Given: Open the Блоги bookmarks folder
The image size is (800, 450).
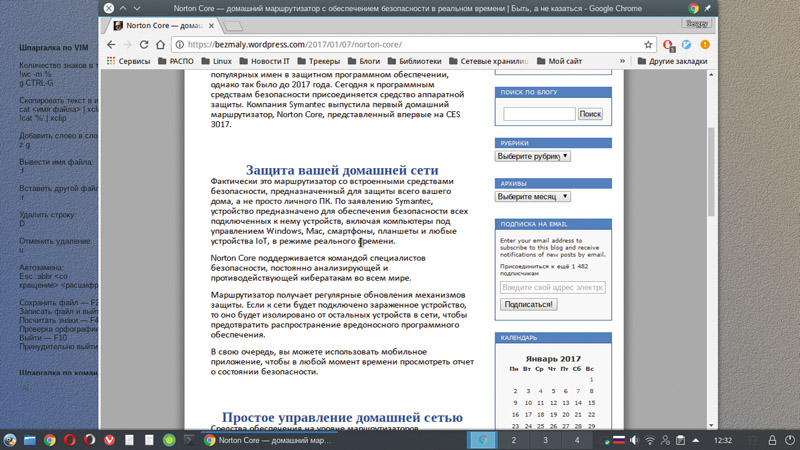Looking at the screenshot, I should 364,61.
